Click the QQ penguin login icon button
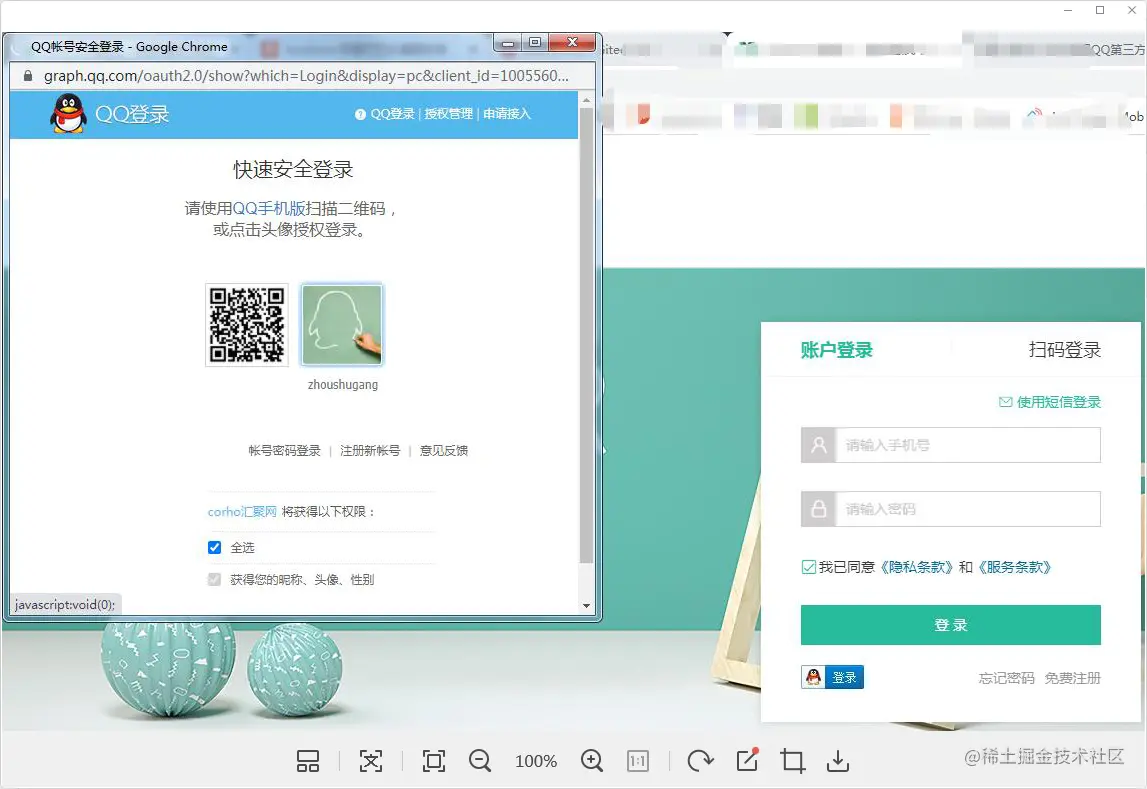Viewport: 1147px width, 789px height. point(832,677)
